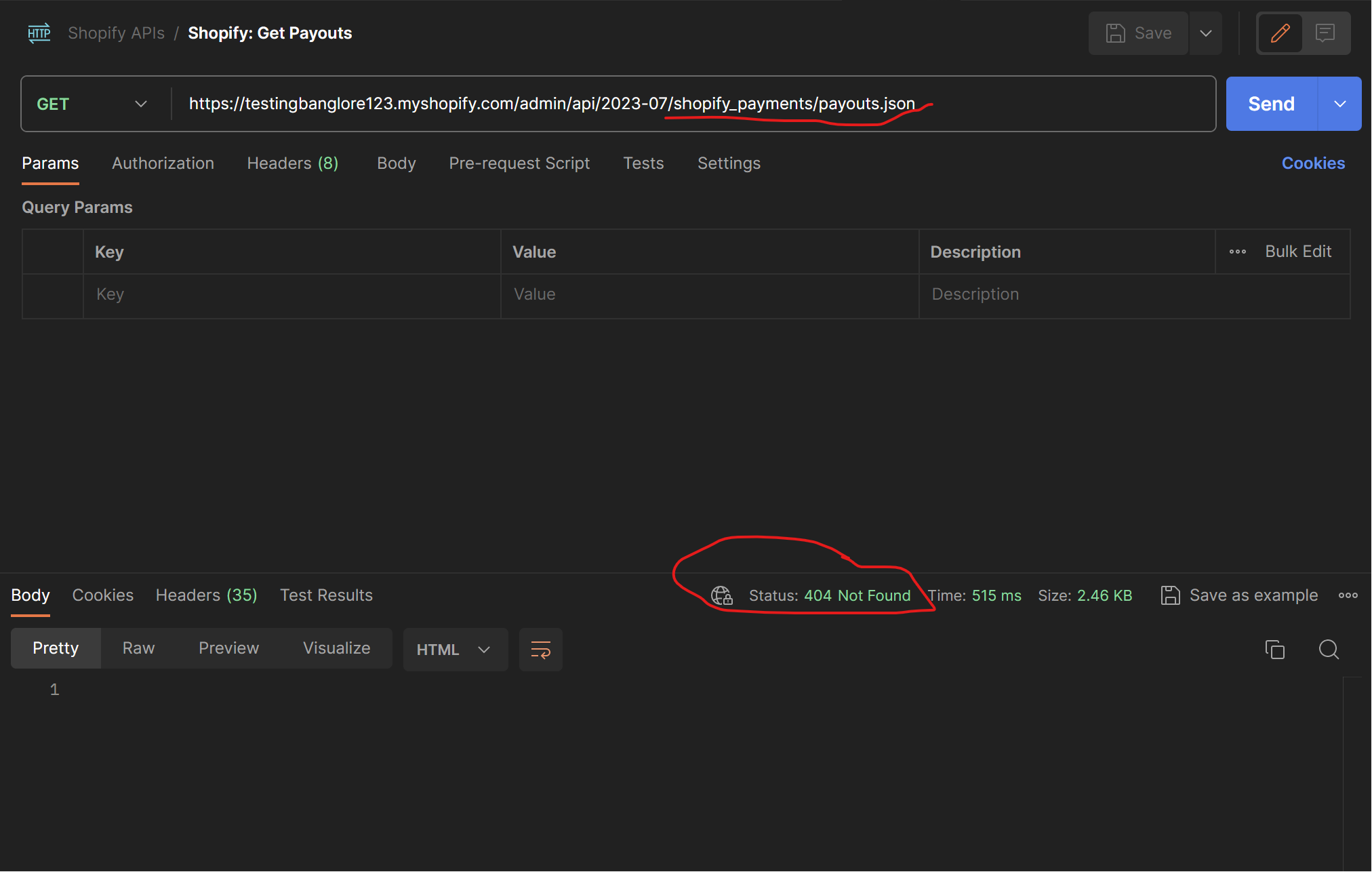Image resolution: width=1372 pixels, height=872 pixels.
Task: Click the query param Key field
Action: click(x=291, y=294)
